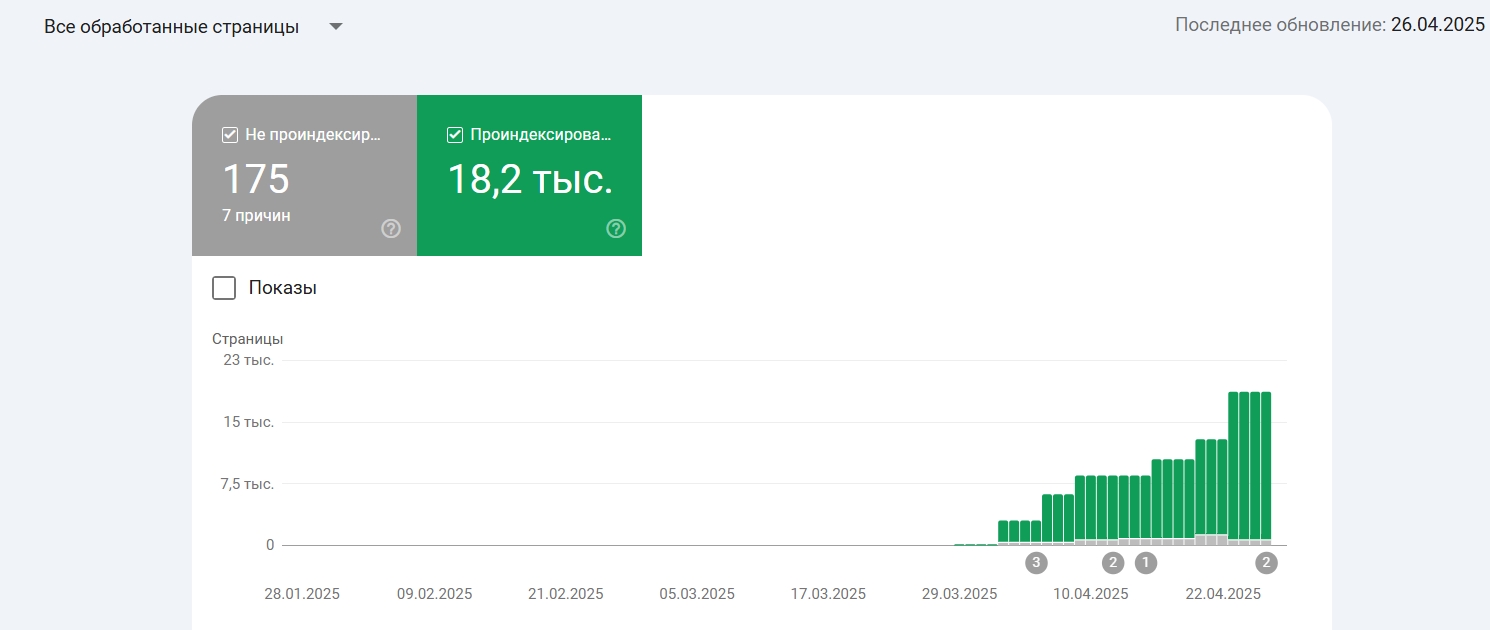Expand dropdown arrow beside 'Все обработанные страницы'
Screen dimensions: 1490x630
point(336,27)
